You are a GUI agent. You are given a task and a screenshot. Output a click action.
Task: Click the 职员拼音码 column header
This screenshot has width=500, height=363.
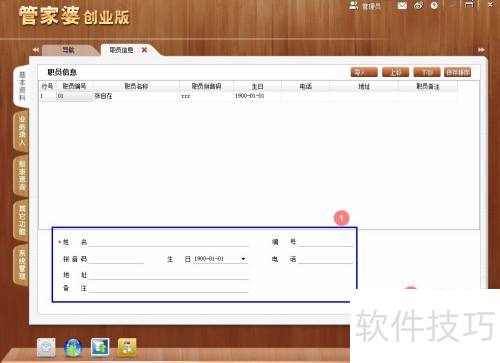206,86
